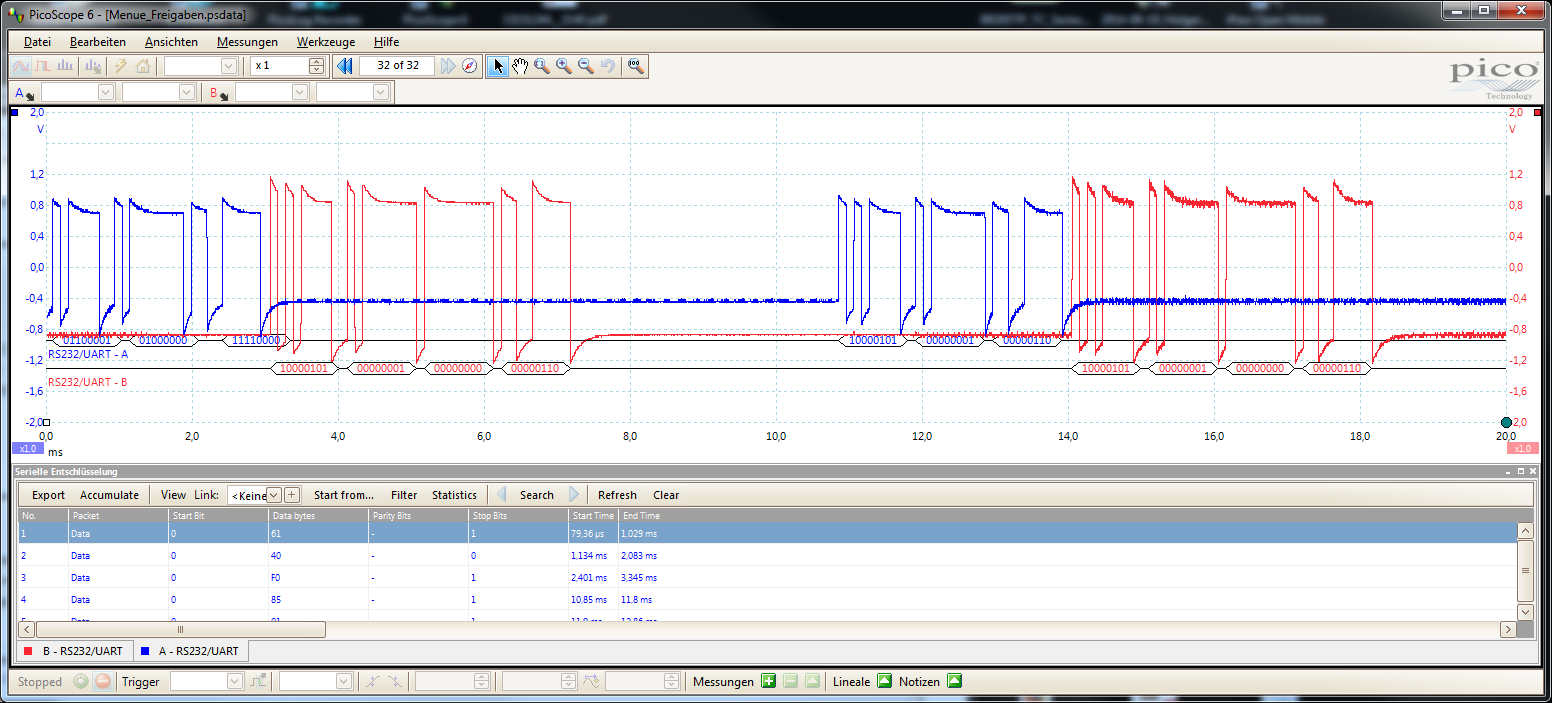Click the Data bytes column header
1552x703 pixels.
(318, 515)
